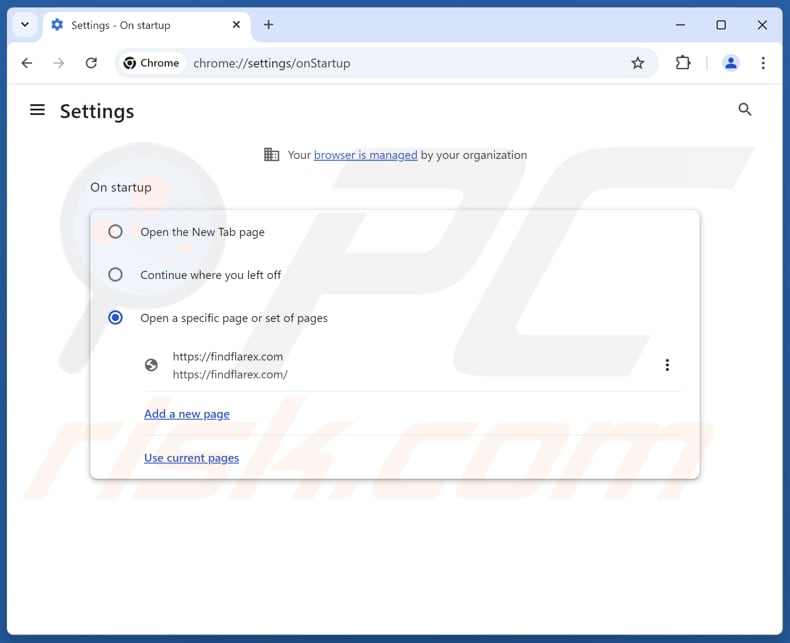
Task: Click the Use current pages link
Action: pos(191,458)
